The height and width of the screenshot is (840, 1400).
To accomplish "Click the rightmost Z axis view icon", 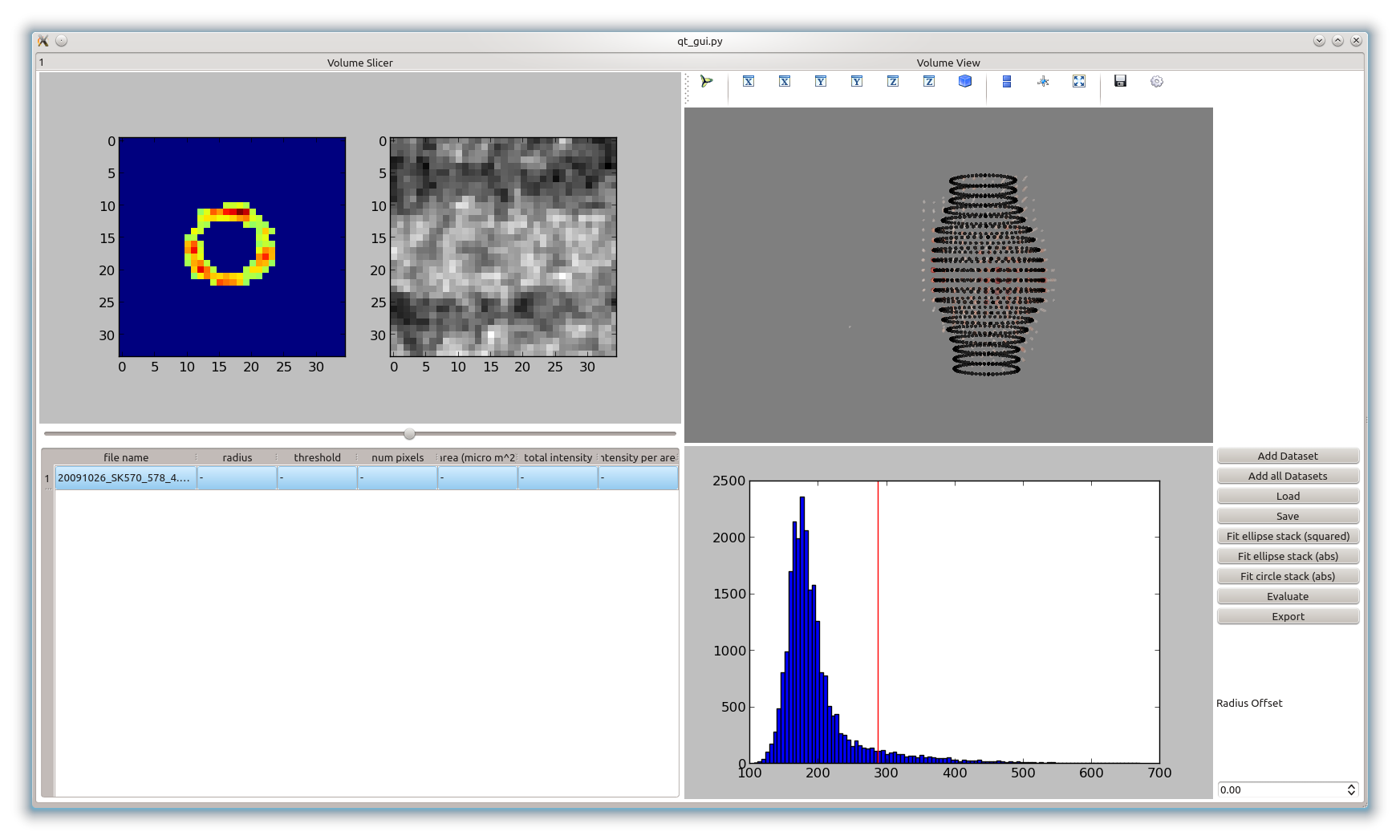I will click(929, 82).
